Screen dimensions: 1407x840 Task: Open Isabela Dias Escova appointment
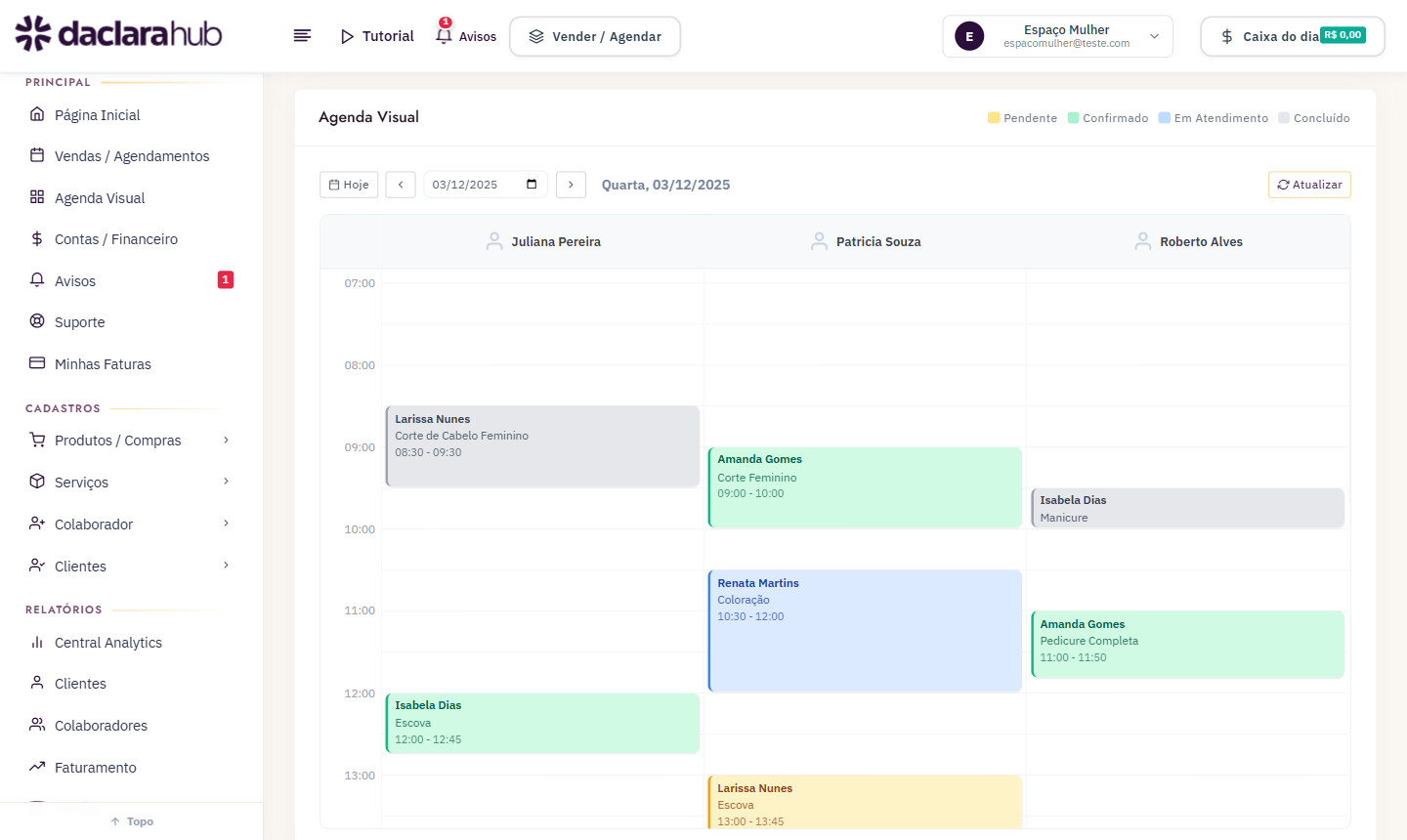point(542,723)
